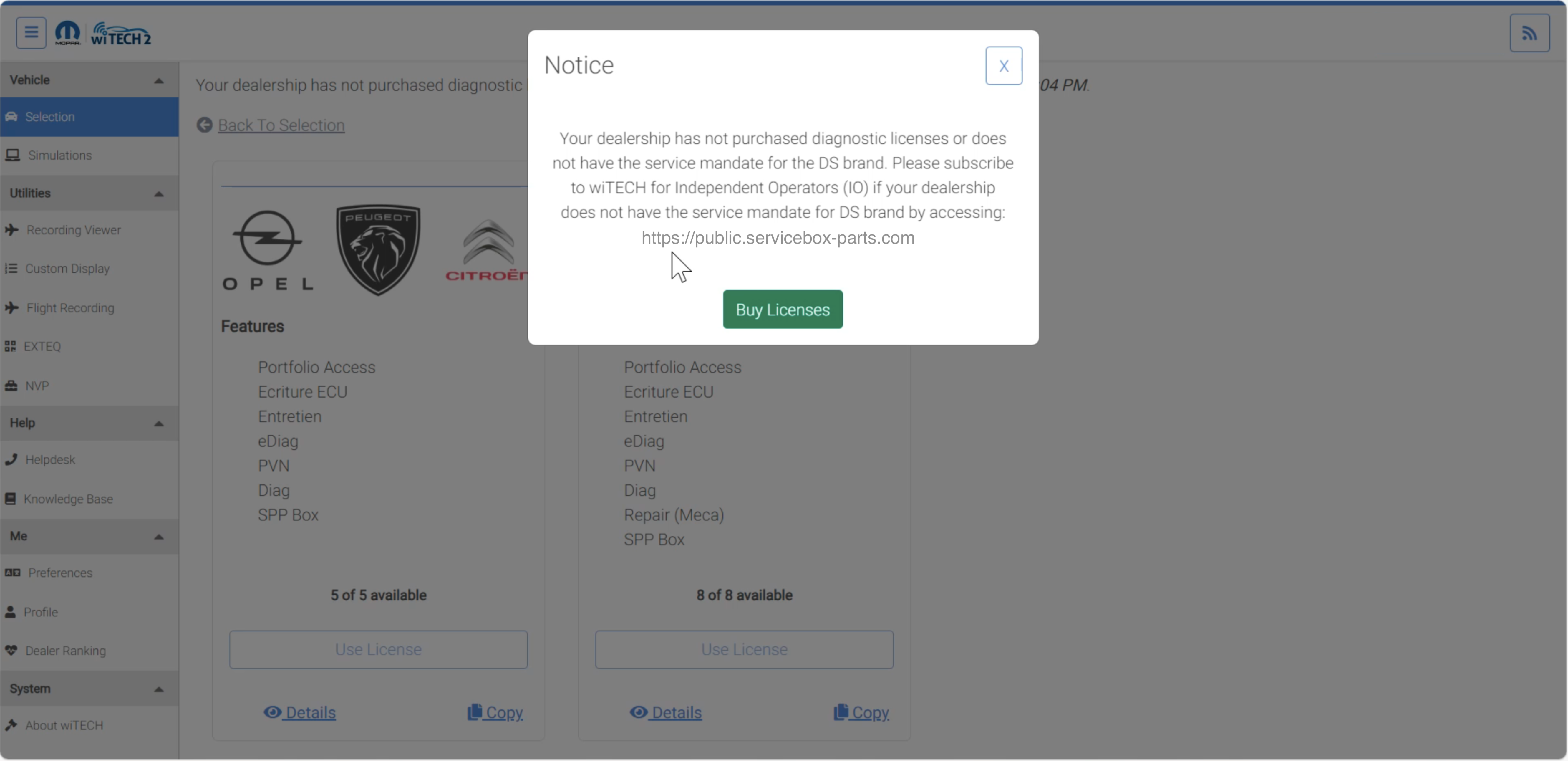Image resolution: width=1568 pixels, height=761 pixels.
Task: Open NVP in the sidebar
Action: (x=89, y=386)
